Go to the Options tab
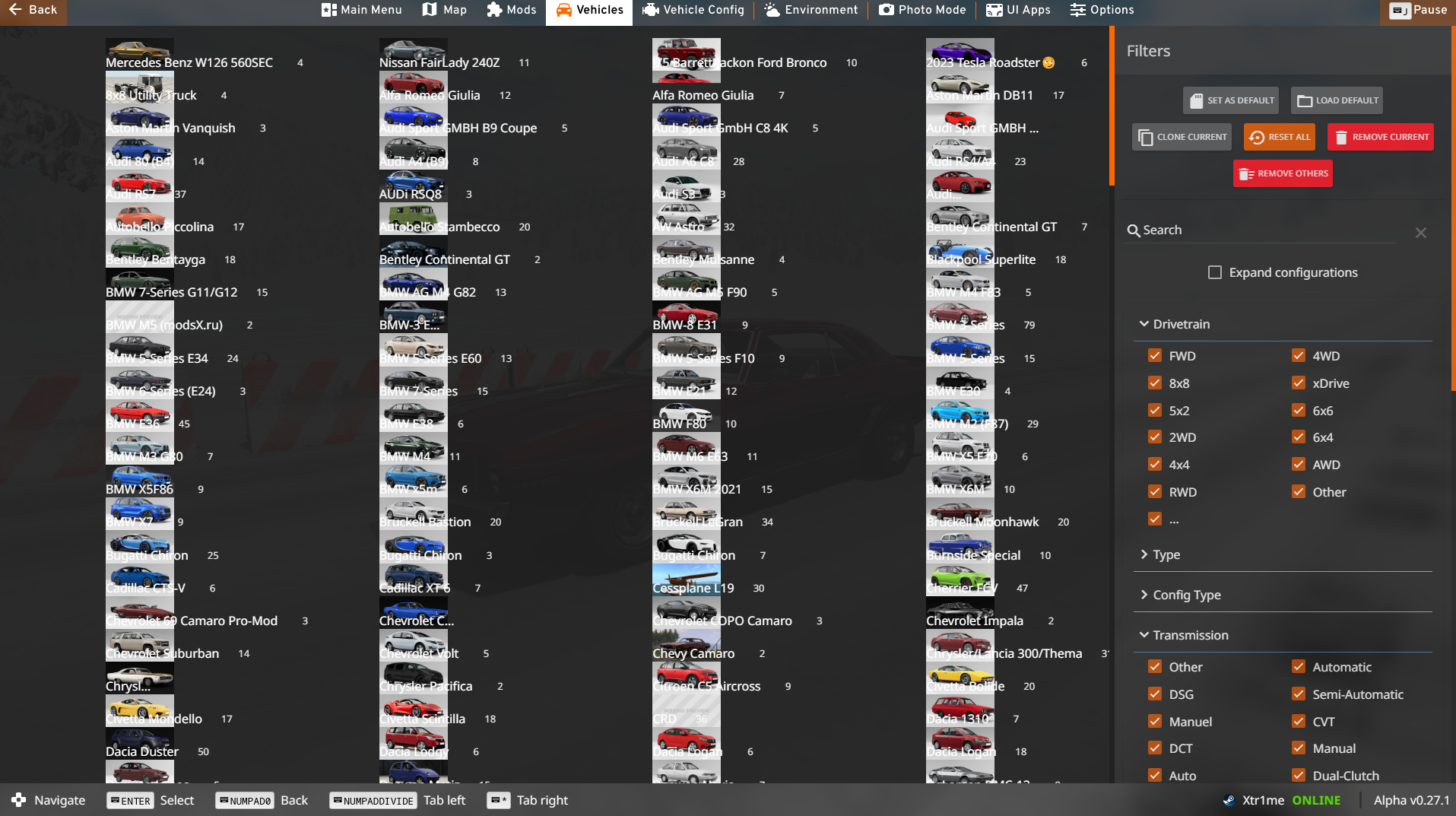This screenshot has width=1456, height=816. 1102,11
